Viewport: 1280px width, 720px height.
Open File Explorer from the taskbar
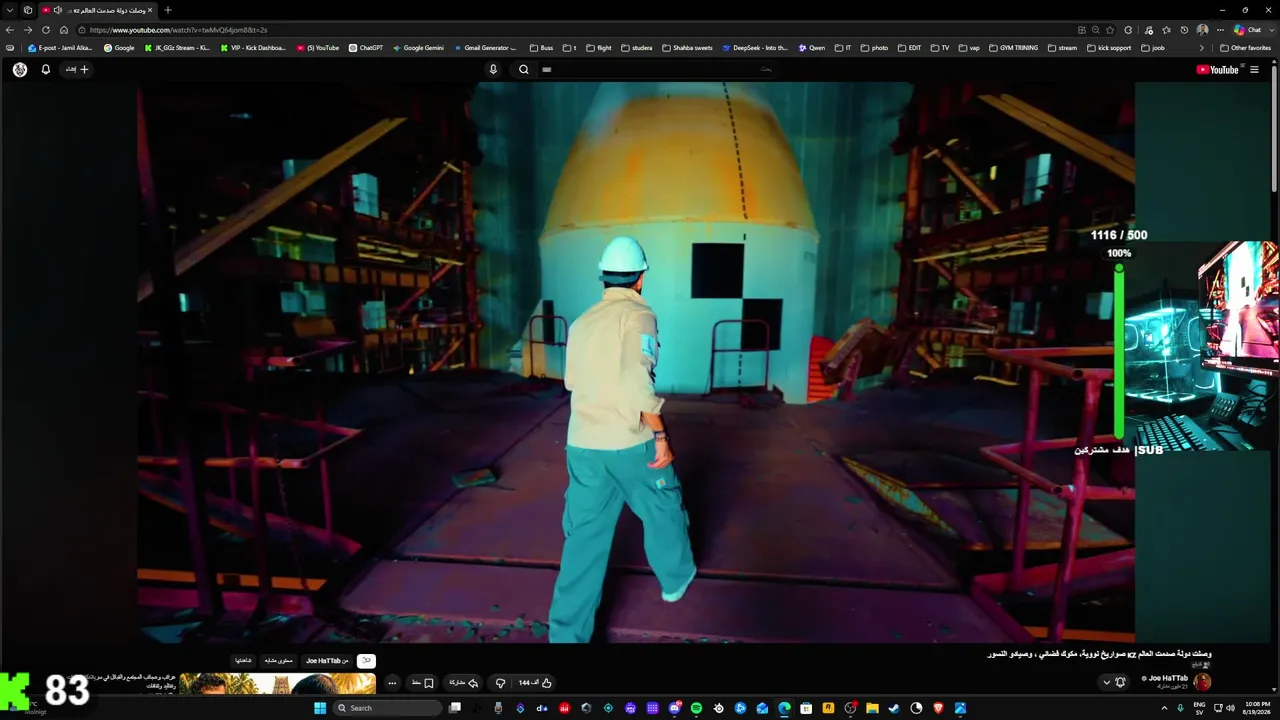872,708
